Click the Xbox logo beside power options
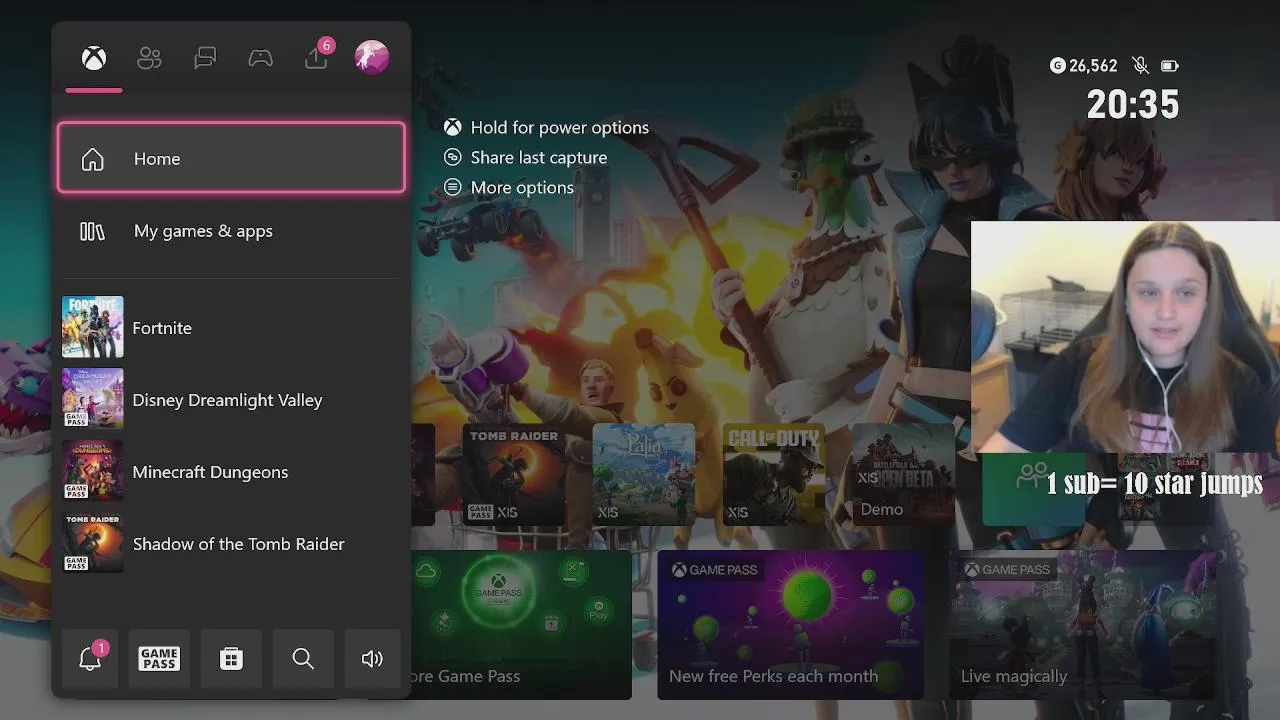The height and width of the screenshot is (720, 1280). 453,128
